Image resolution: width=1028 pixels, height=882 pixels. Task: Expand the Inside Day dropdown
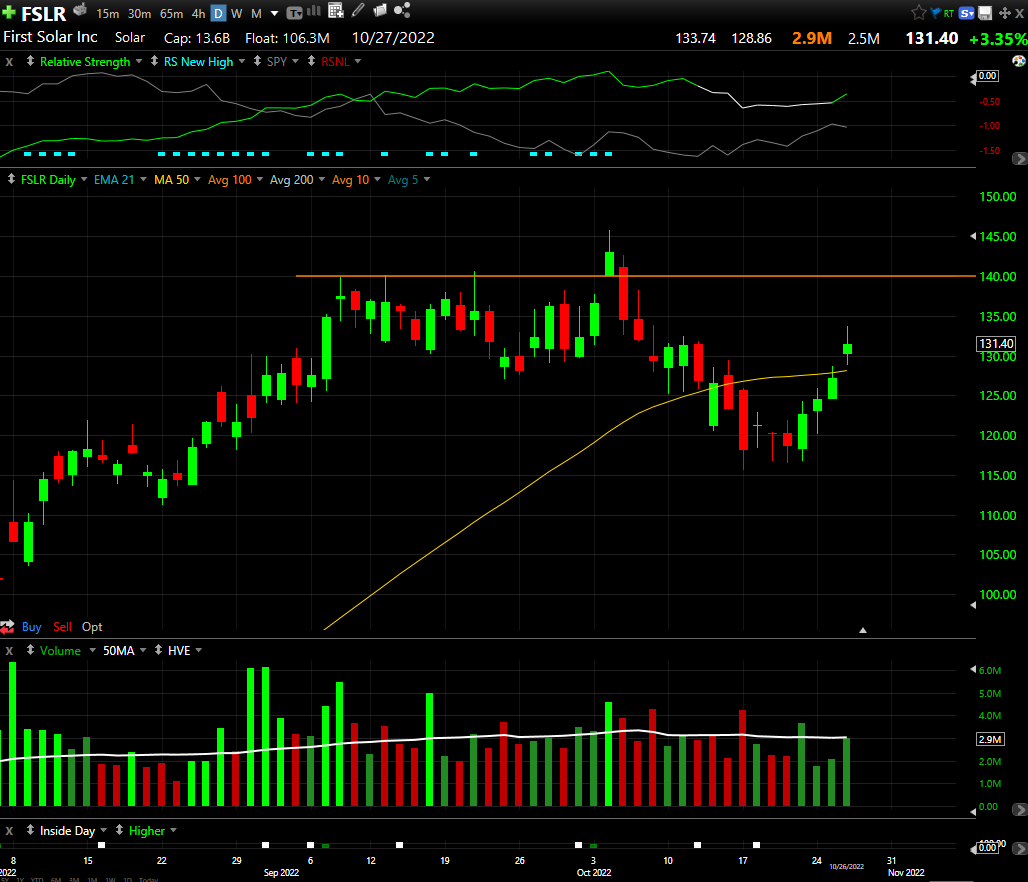tap(103, 831)
